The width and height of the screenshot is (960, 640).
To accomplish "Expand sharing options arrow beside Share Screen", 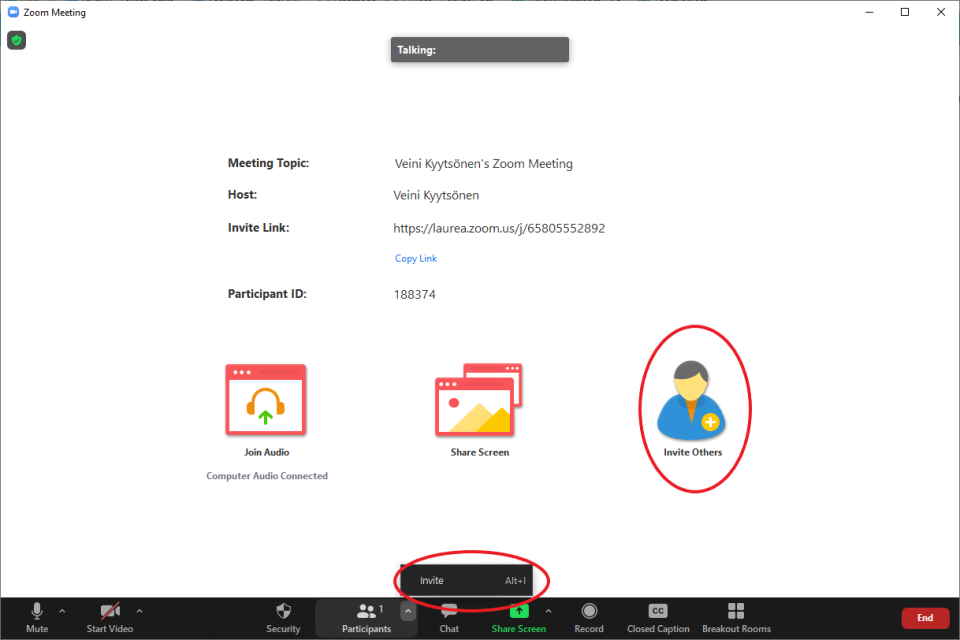I will (549, 611).
